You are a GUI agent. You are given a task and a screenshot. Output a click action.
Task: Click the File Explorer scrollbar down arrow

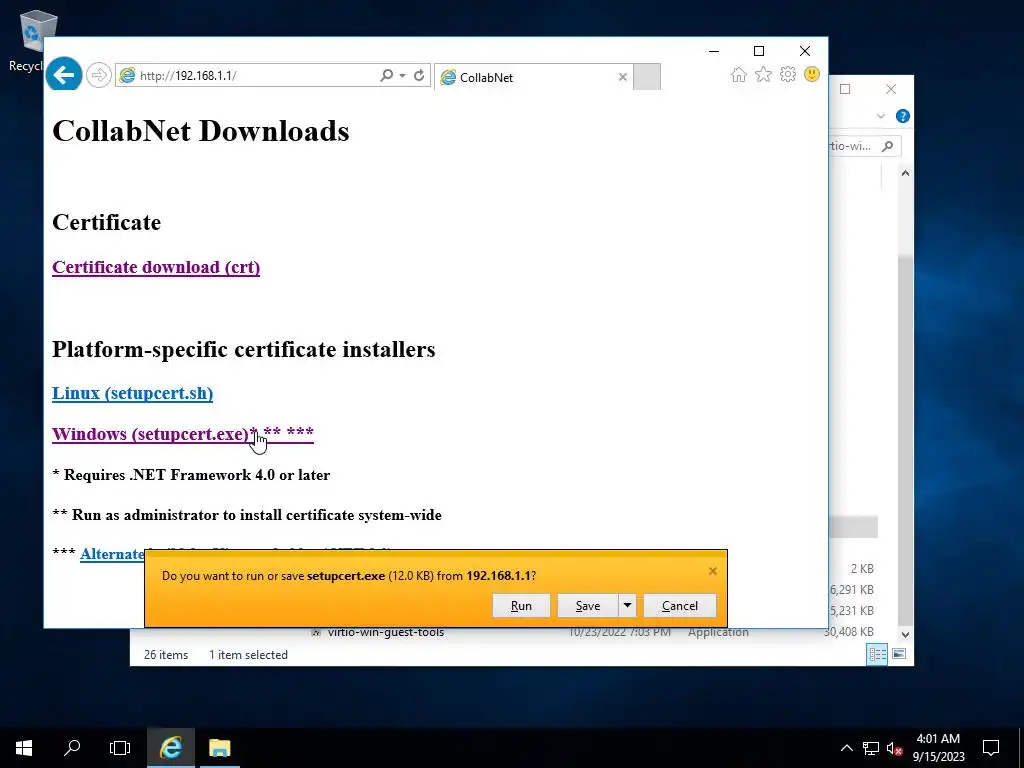tap(905, 634)
